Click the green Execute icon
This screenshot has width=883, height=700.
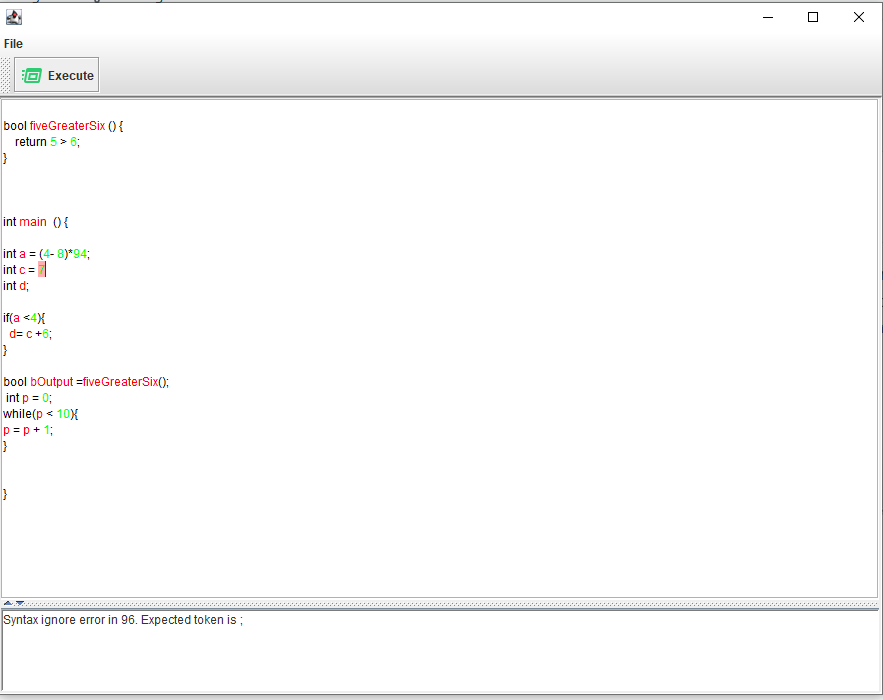tap(32, 75)
